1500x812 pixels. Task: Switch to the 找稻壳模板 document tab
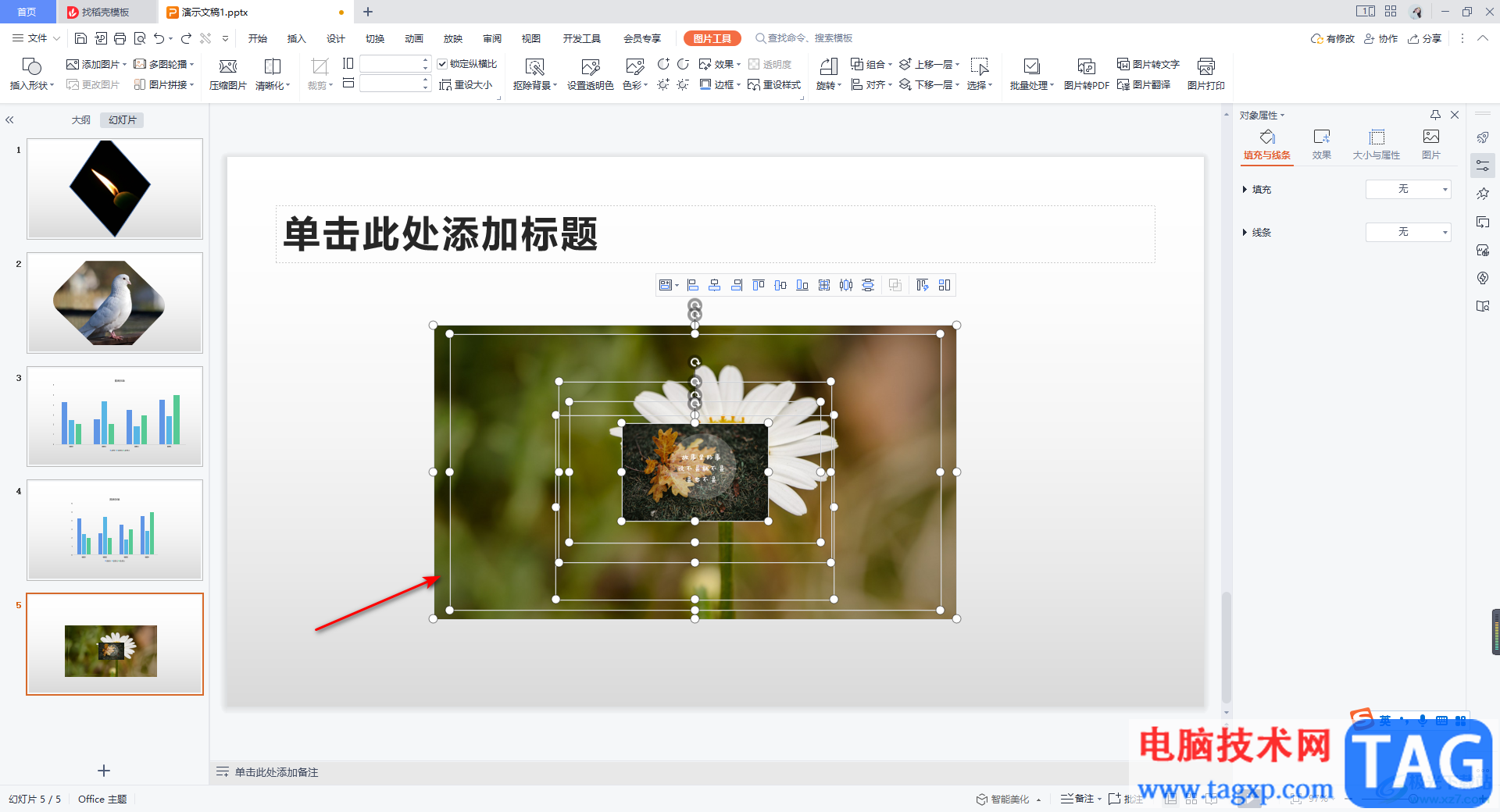(106, 12)
